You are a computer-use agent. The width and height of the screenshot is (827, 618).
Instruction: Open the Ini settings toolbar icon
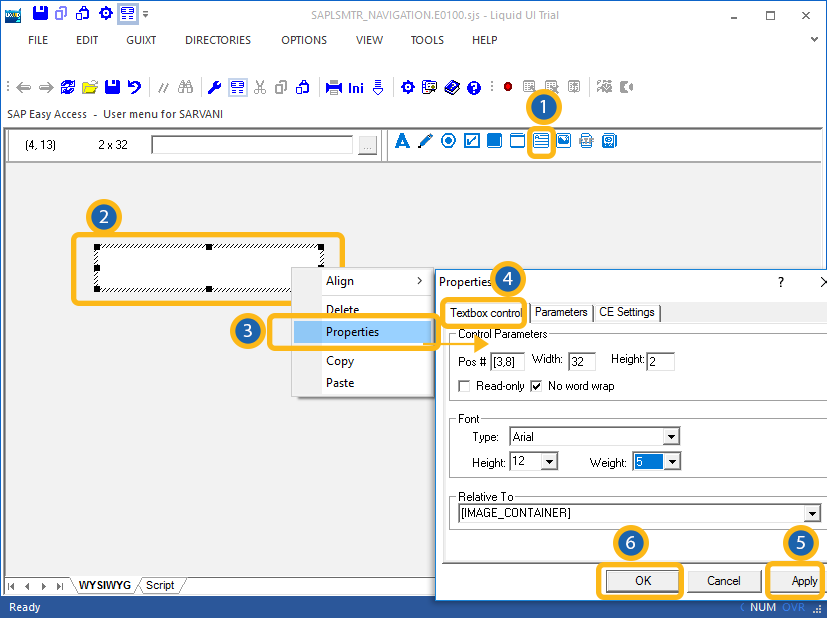click(356, 88)
